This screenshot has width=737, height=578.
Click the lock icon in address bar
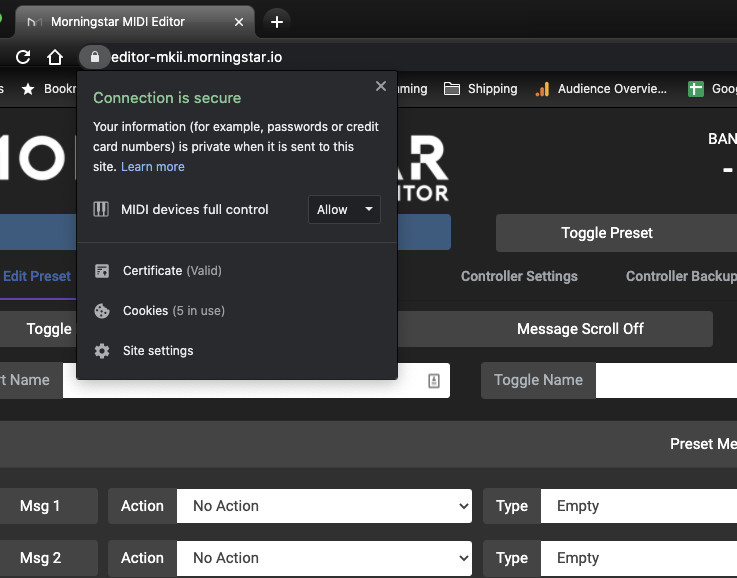tap(94, 57)
